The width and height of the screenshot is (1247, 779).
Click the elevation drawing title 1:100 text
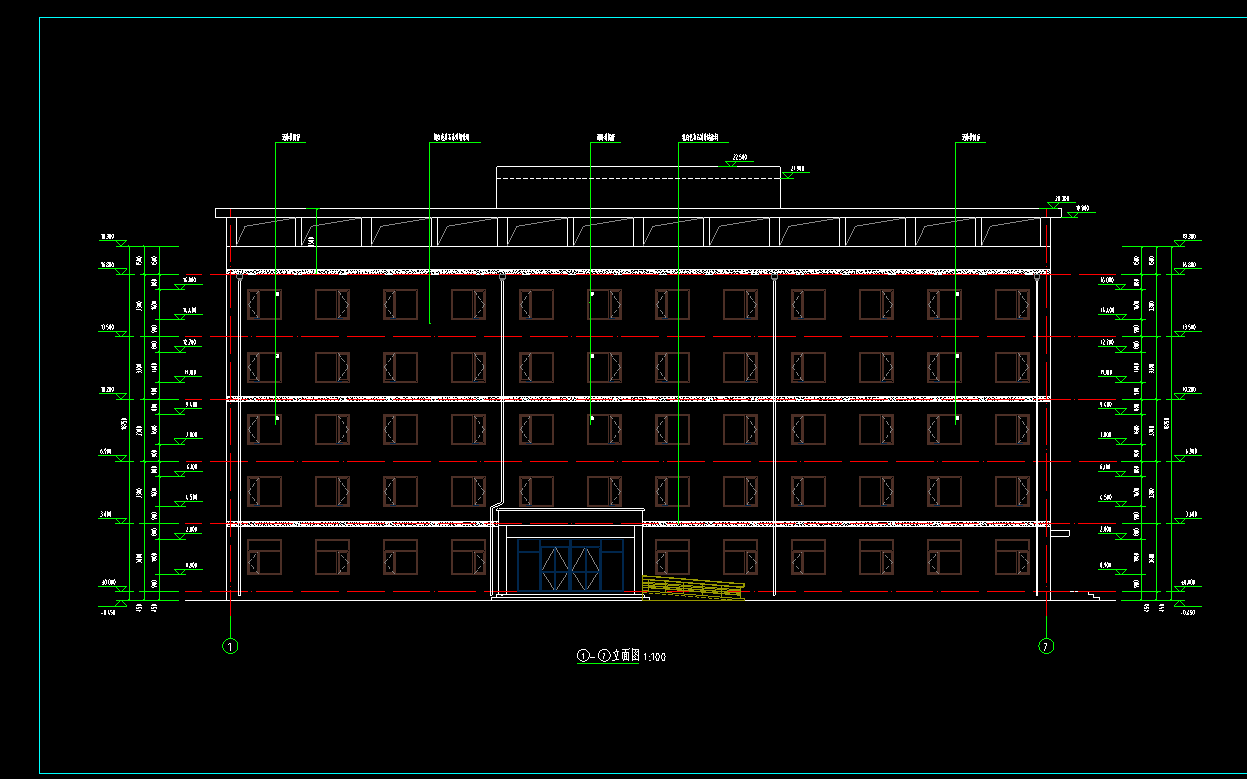tap(621, 657)
